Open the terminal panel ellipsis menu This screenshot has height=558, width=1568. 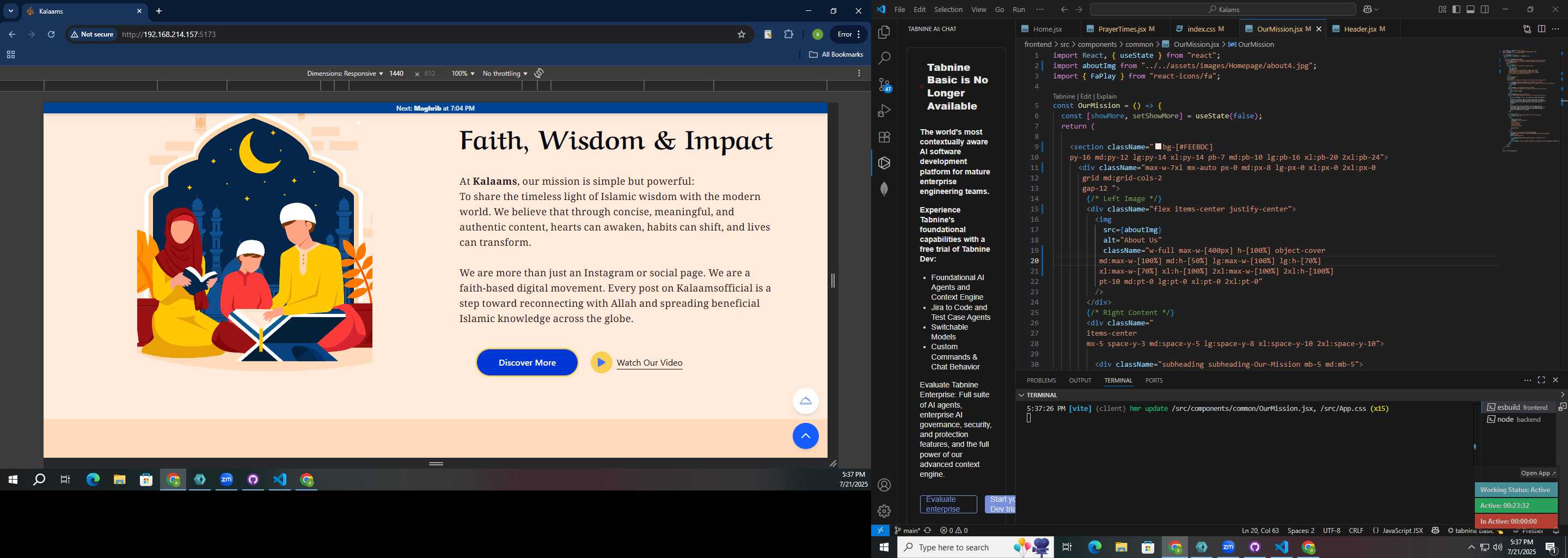[x=1527, y=380]
